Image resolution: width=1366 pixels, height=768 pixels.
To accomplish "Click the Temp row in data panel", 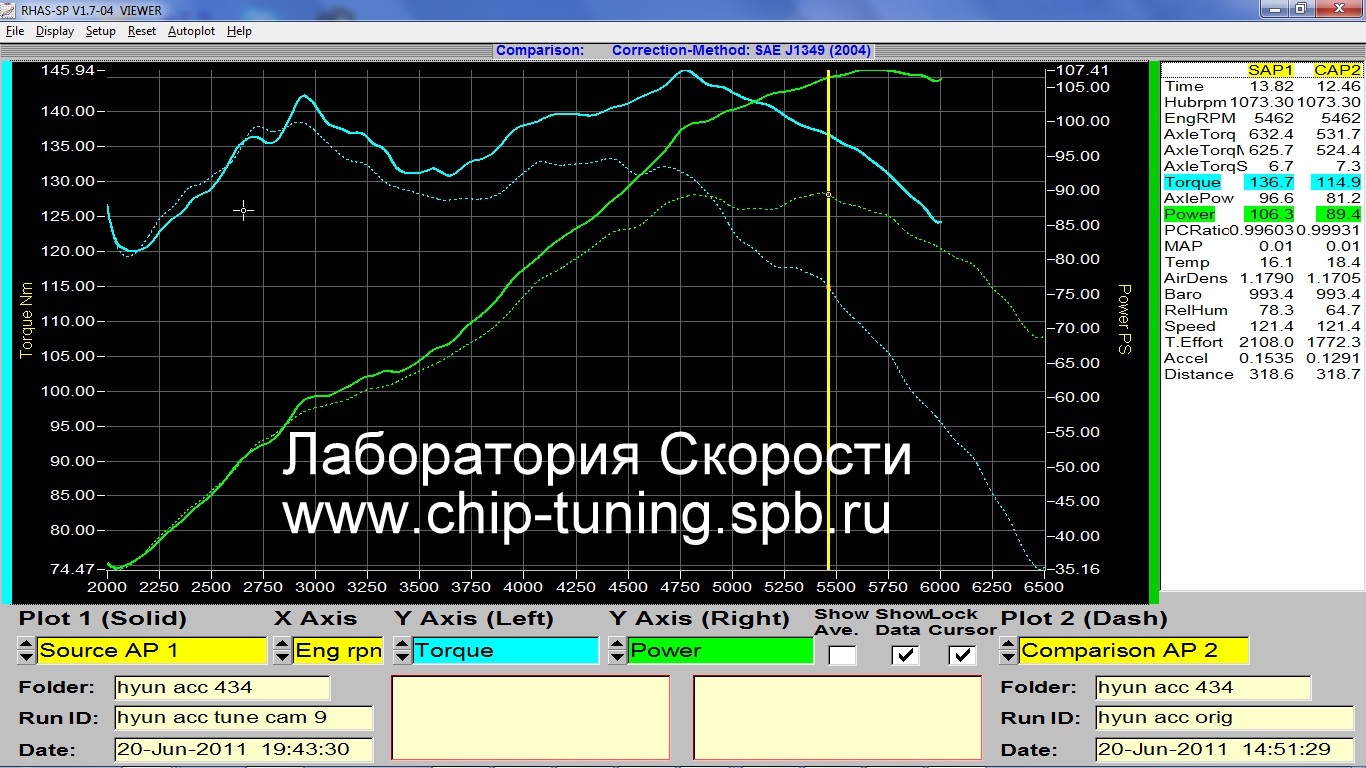I will coord(1262,262).
